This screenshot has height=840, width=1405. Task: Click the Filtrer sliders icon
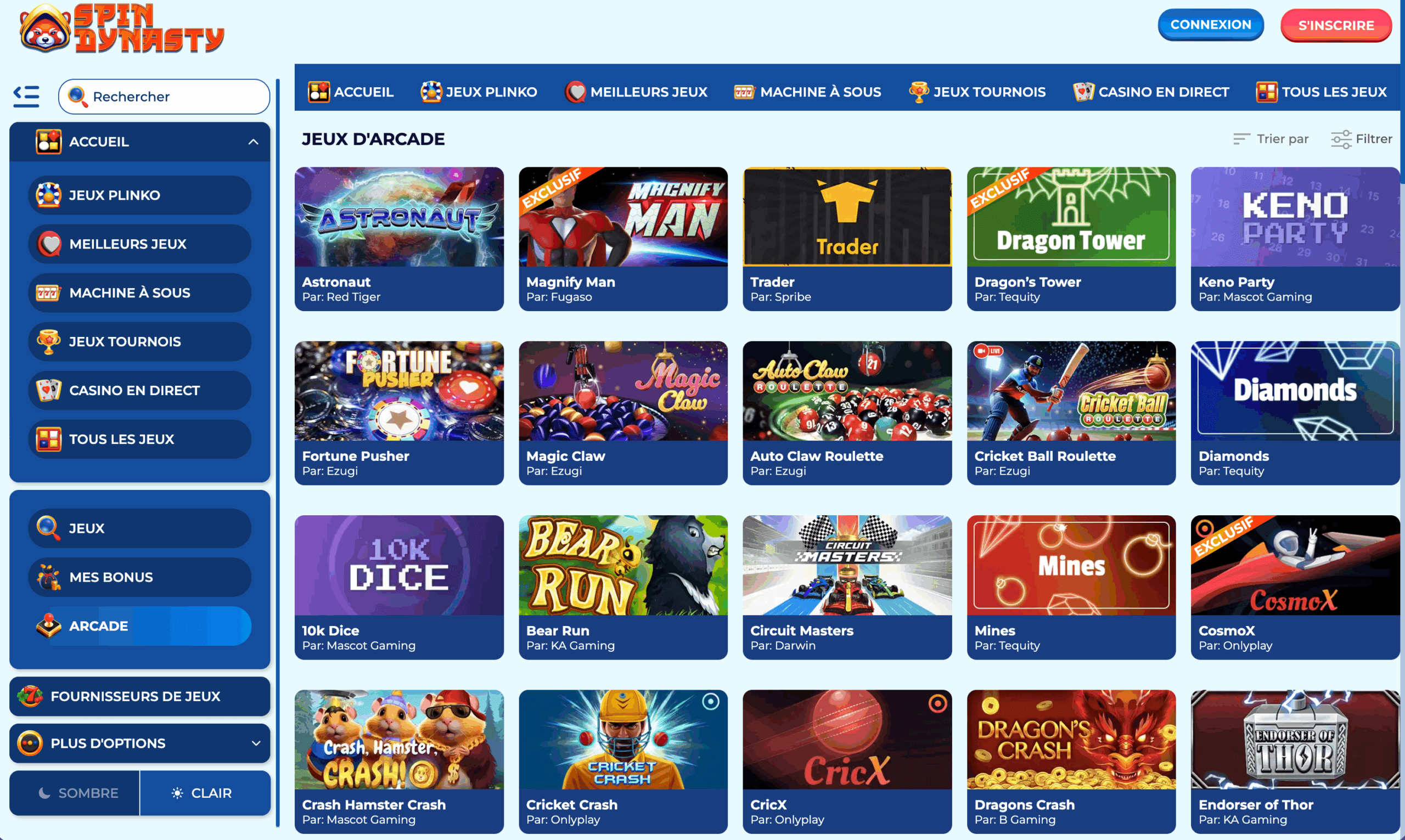tap(1341, 139)
